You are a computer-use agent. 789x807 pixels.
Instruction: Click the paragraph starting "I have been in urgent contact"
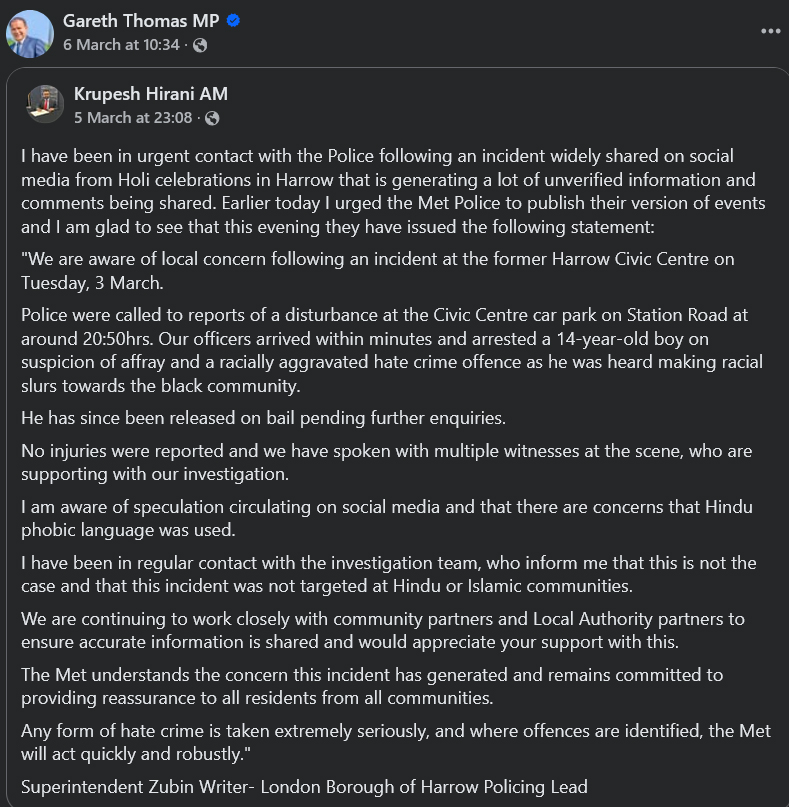[390, 192]
